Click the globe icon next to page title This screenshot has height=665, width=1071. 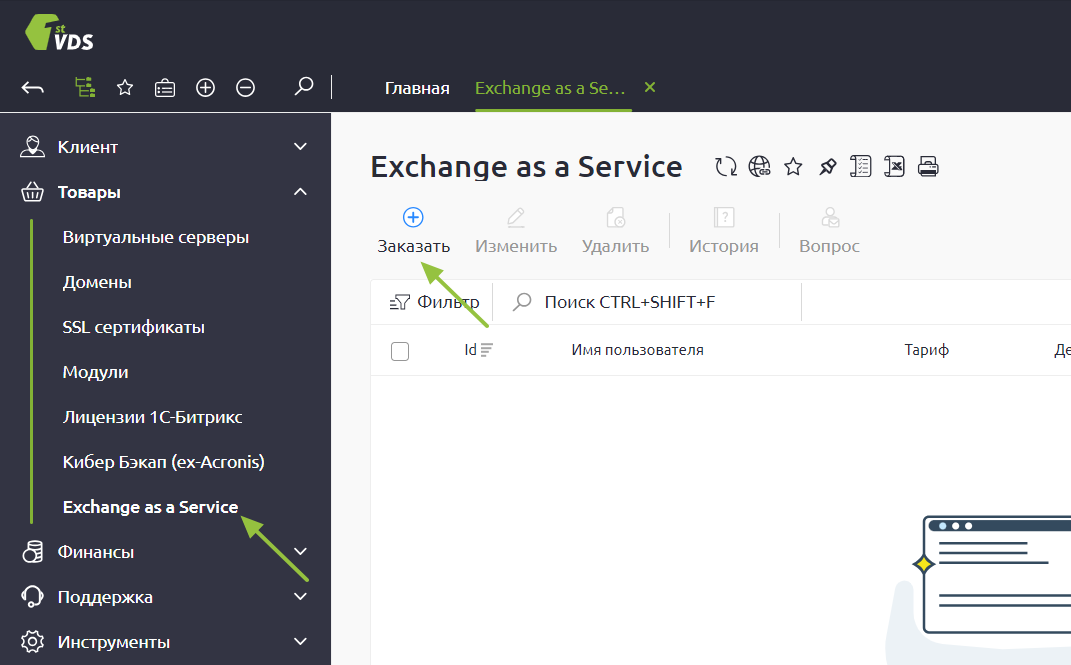coord(759,167)
